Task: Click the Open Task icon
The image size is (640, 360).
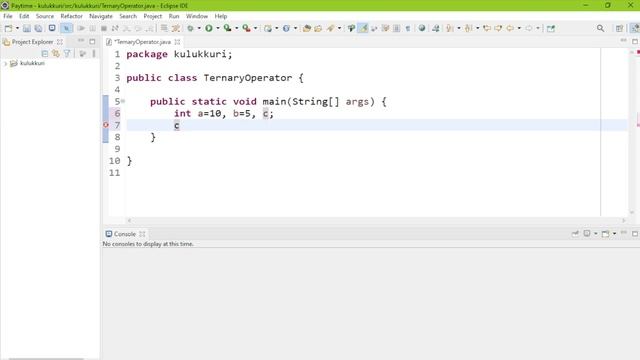Action: coord(318,28)
